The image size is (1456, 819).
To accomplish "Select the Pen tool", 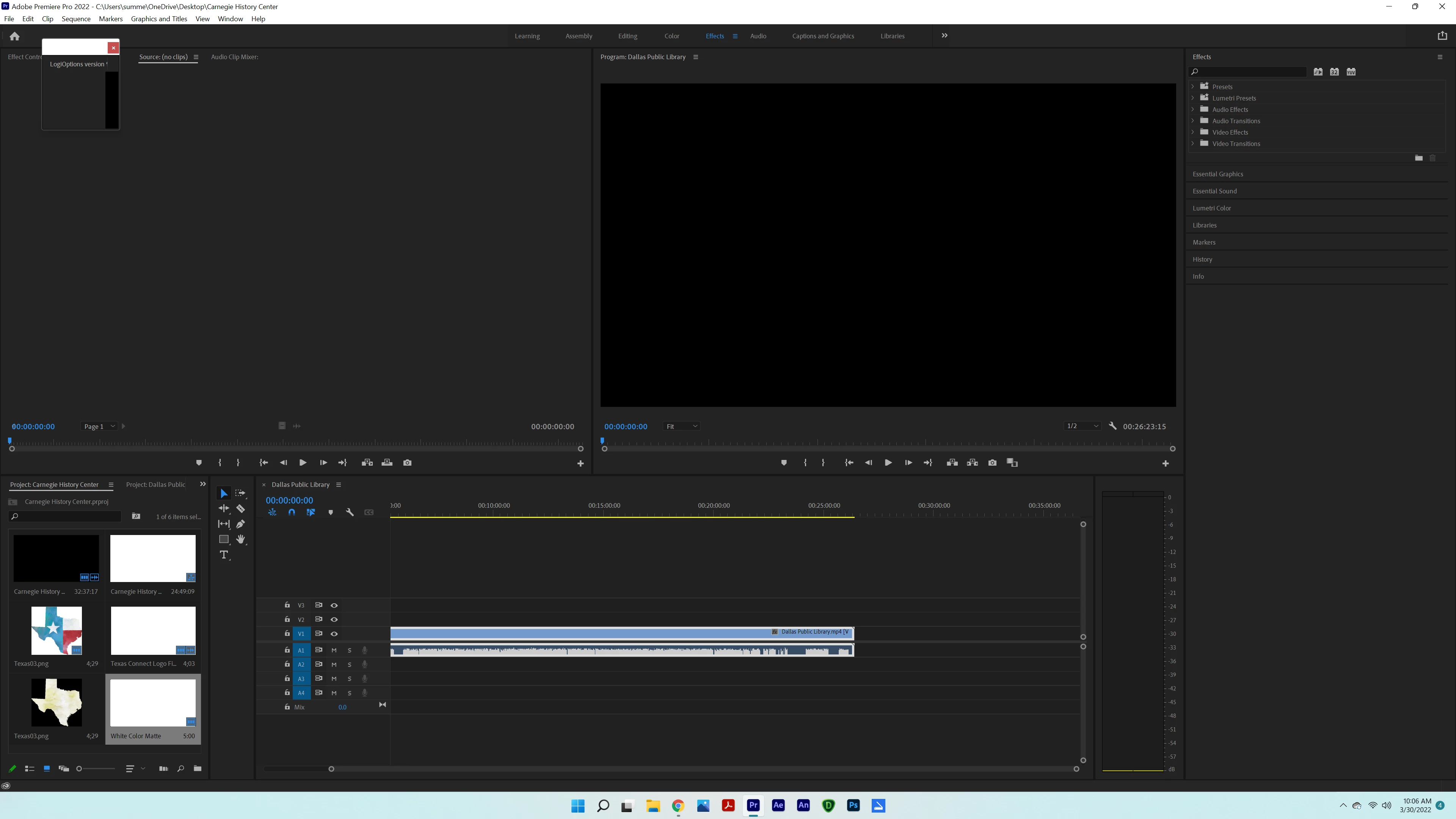I will click(241, 524).
